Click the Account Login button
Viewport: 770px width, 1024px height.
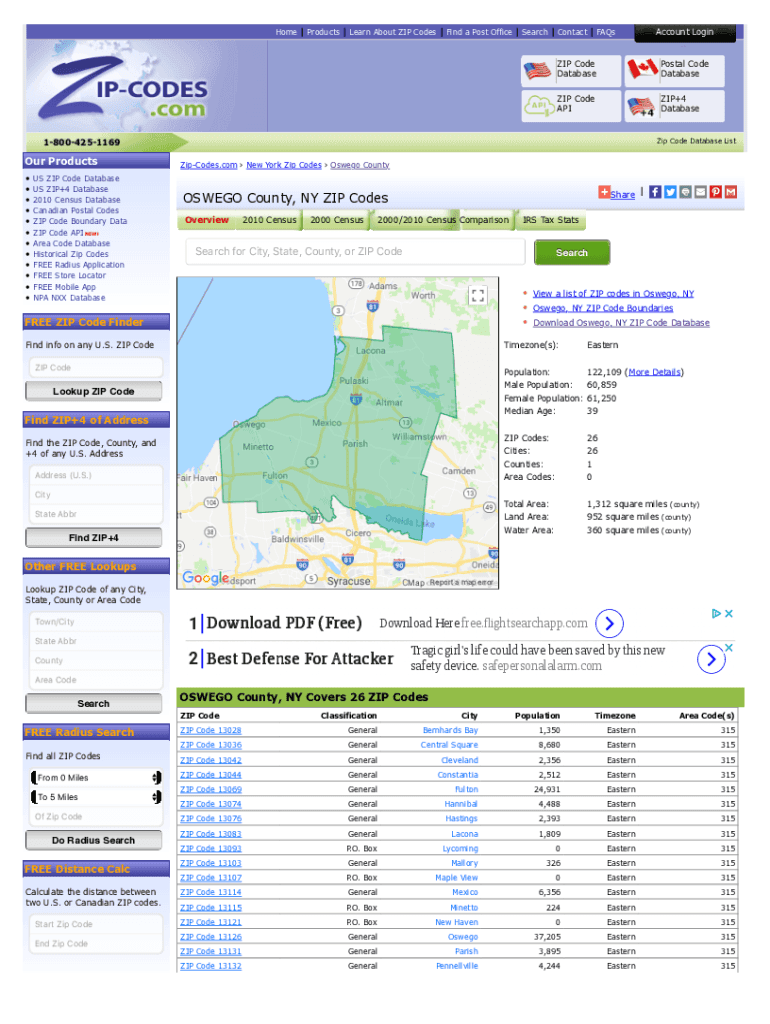pos(685,32)
